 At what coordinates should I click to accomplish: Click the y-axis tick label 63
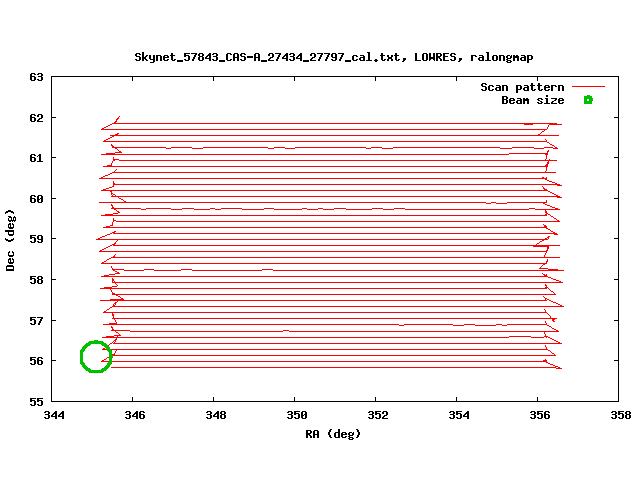tap(36, 77)
